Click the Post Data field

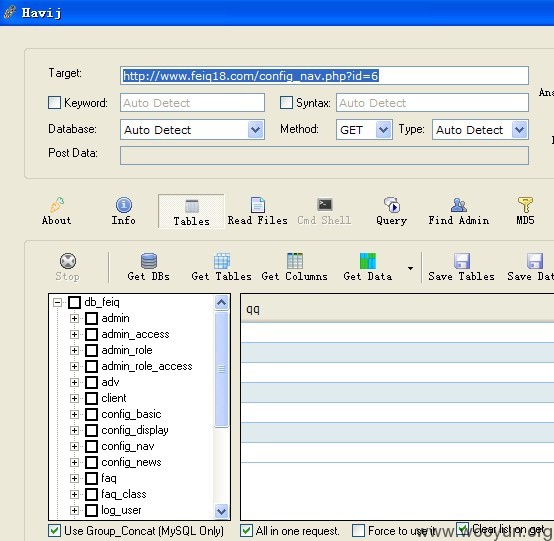[x=324, y=155]
